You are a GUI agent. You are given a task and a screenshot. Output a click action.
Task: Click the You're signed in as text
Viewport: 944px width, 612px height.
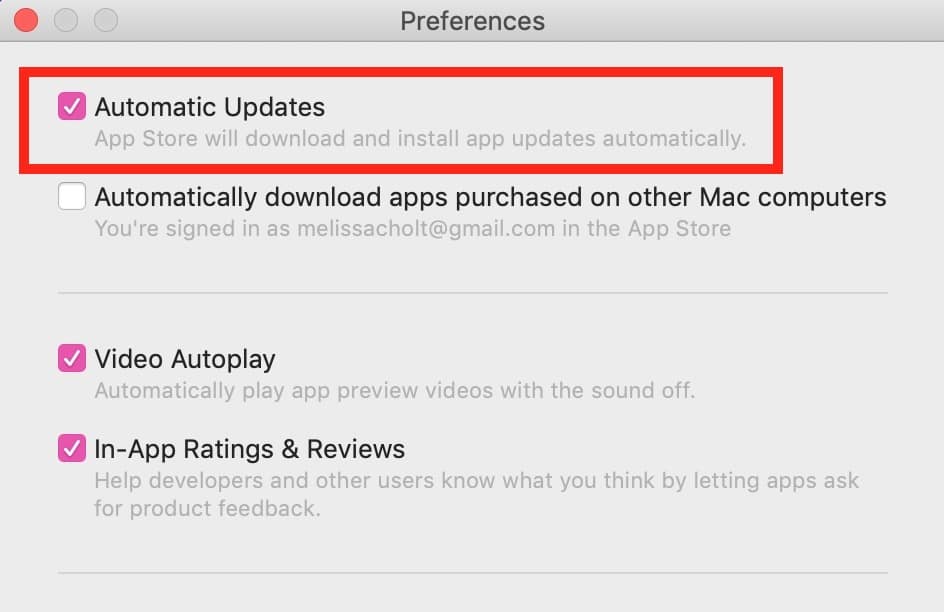point(193,229)
